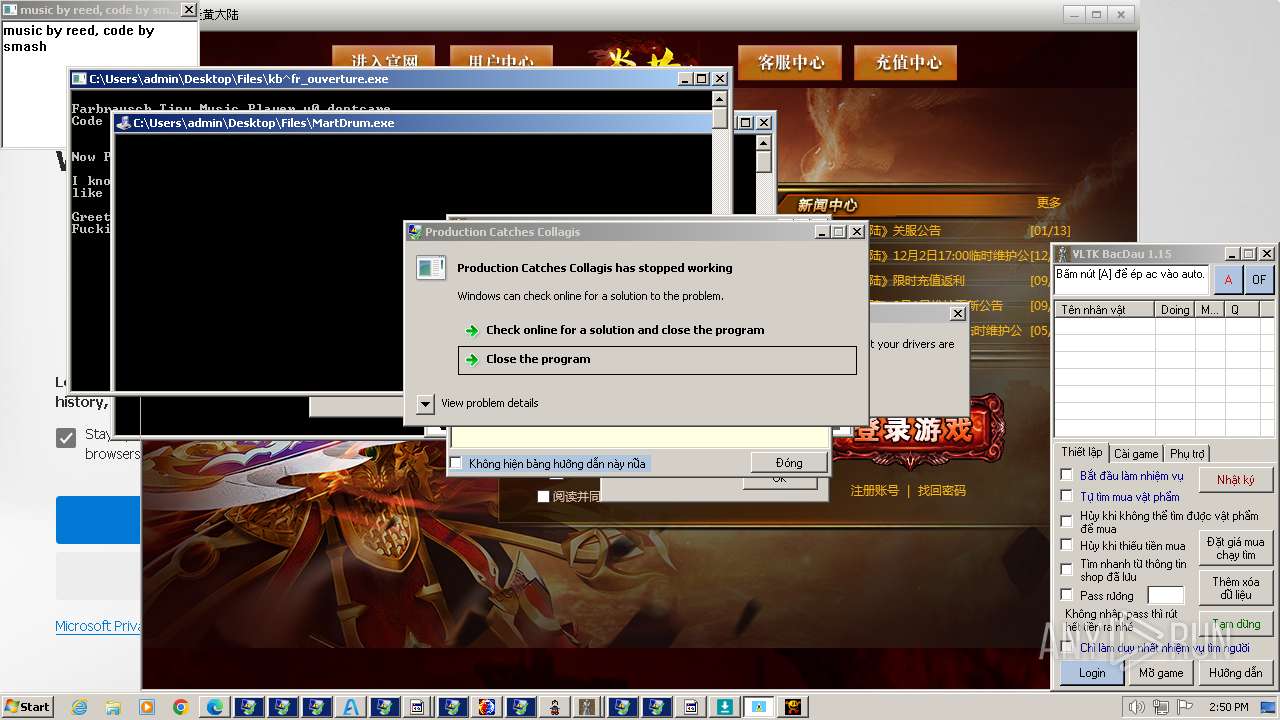Click the 'Pass rương' password input field

pyautogui.click(x=1165, y=596)
